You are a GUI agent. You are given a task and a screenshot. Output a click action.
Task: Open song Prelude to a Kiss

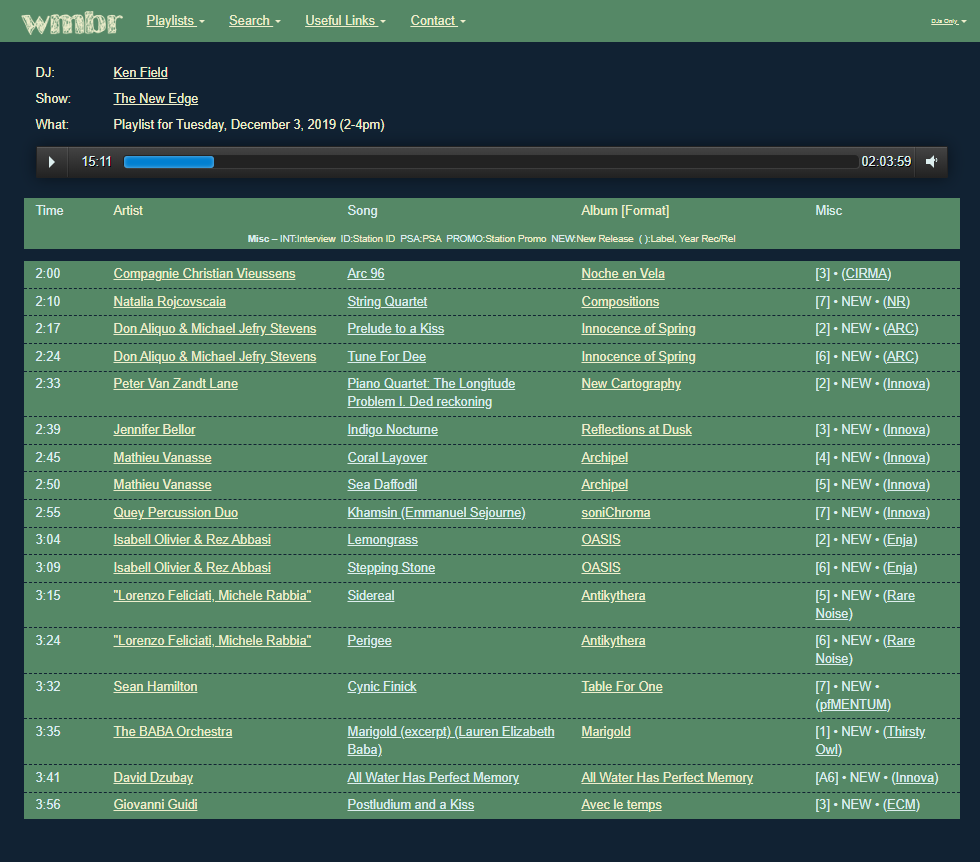pyautogui.click(x=396, y=329)
